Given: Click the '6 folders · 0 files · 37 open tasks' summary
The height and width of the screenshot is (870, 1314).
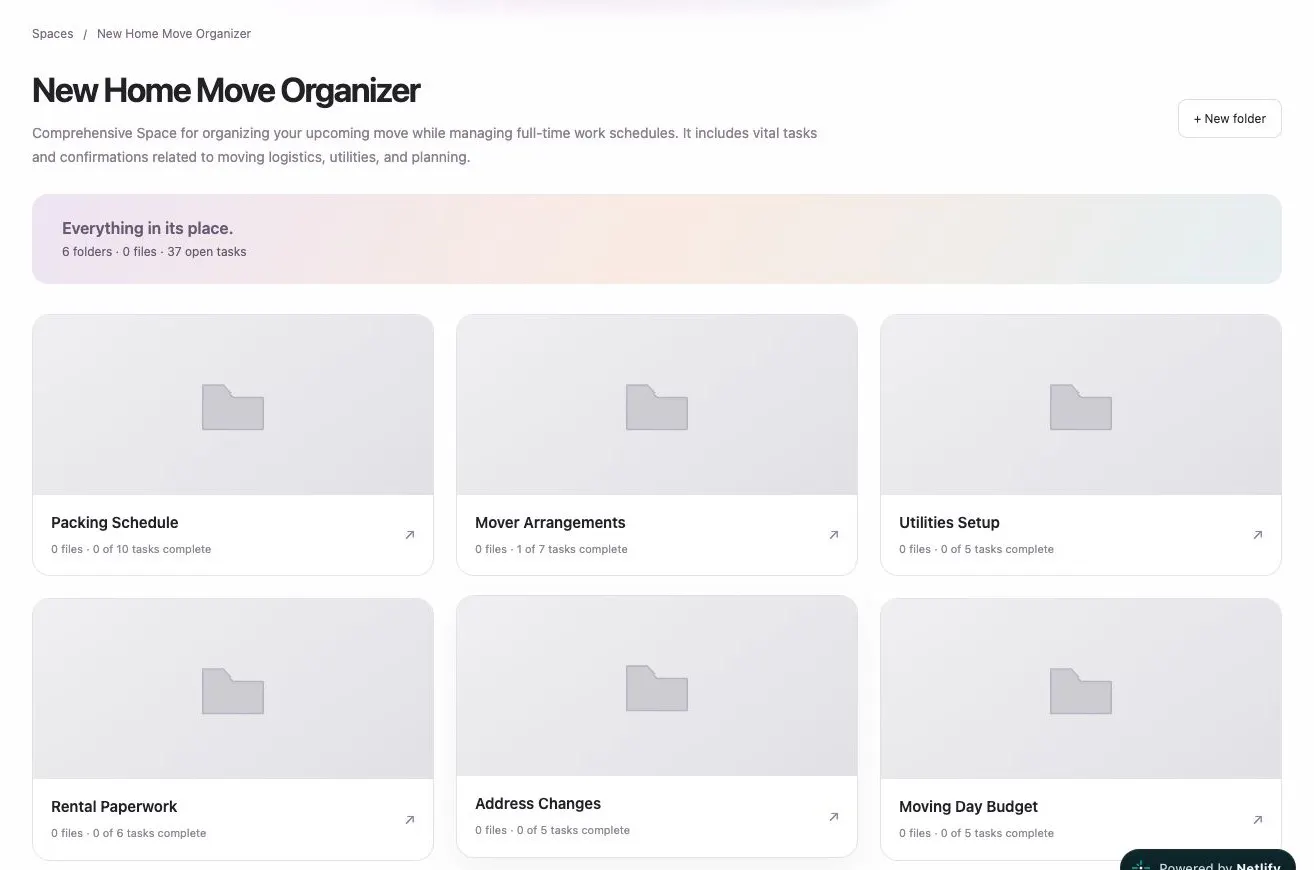Looking at the screenshot, I should point(154,252).
